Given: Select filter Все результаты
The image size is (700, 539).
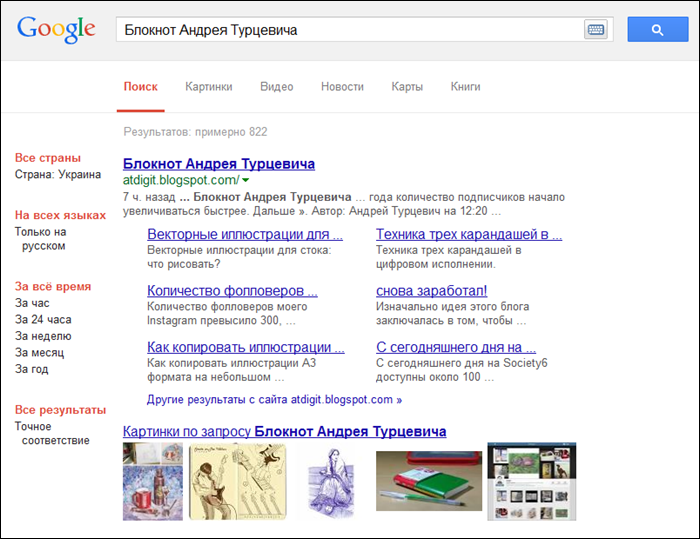Looking at the screenshot, I should coord(60,410).
